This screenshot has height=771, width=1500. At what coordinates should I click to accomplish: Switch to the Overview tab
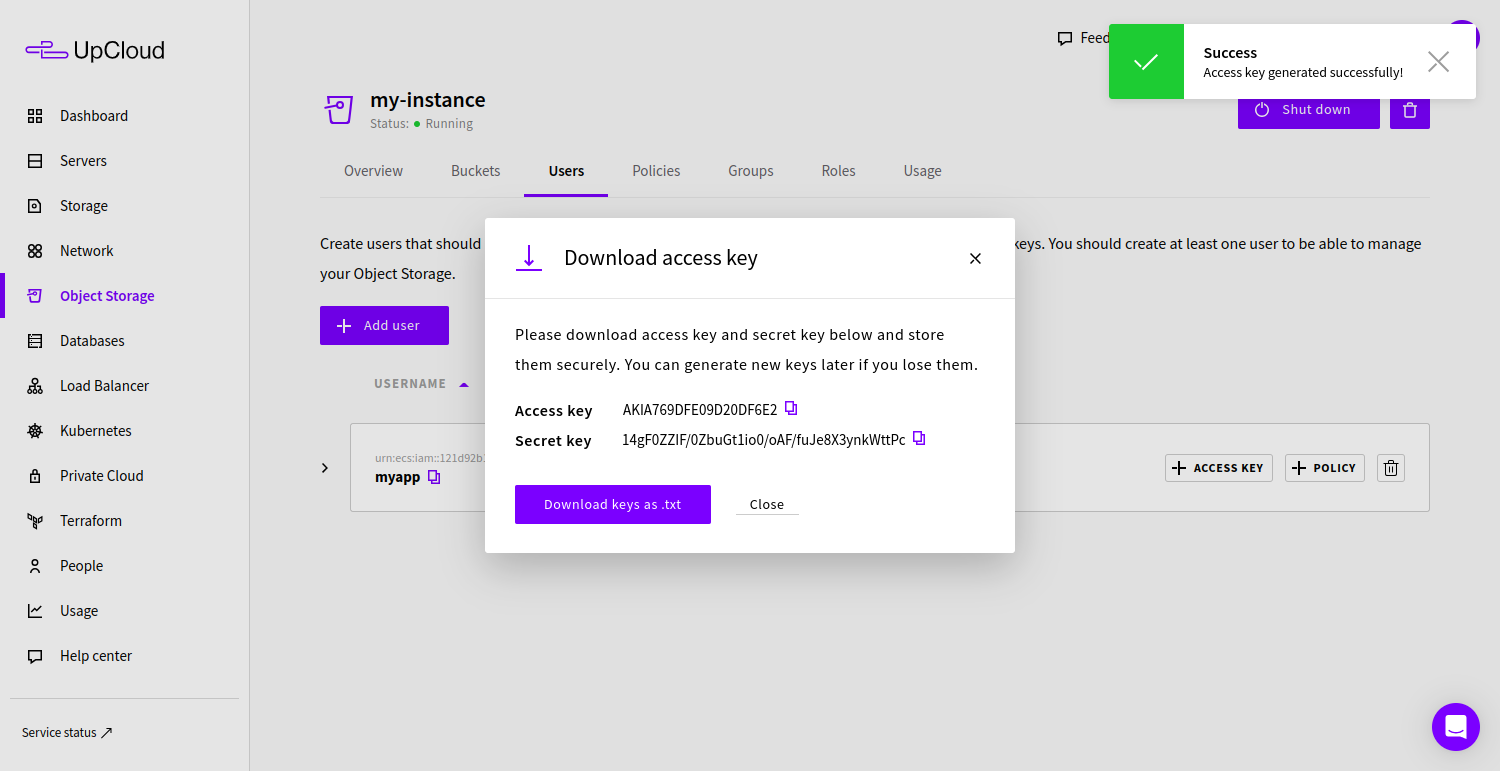[x=373, y=171]
